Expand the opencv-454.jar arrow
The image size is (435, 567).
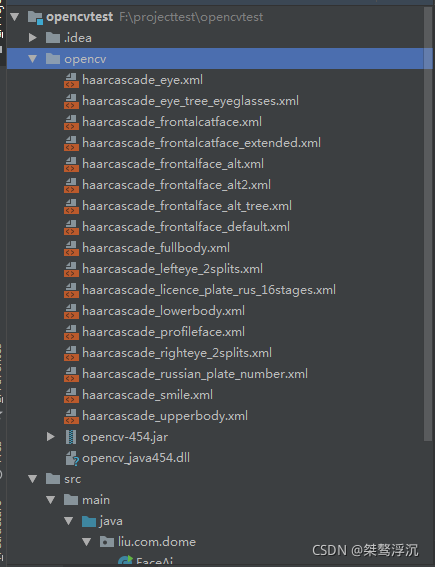[x=51, y=437]
